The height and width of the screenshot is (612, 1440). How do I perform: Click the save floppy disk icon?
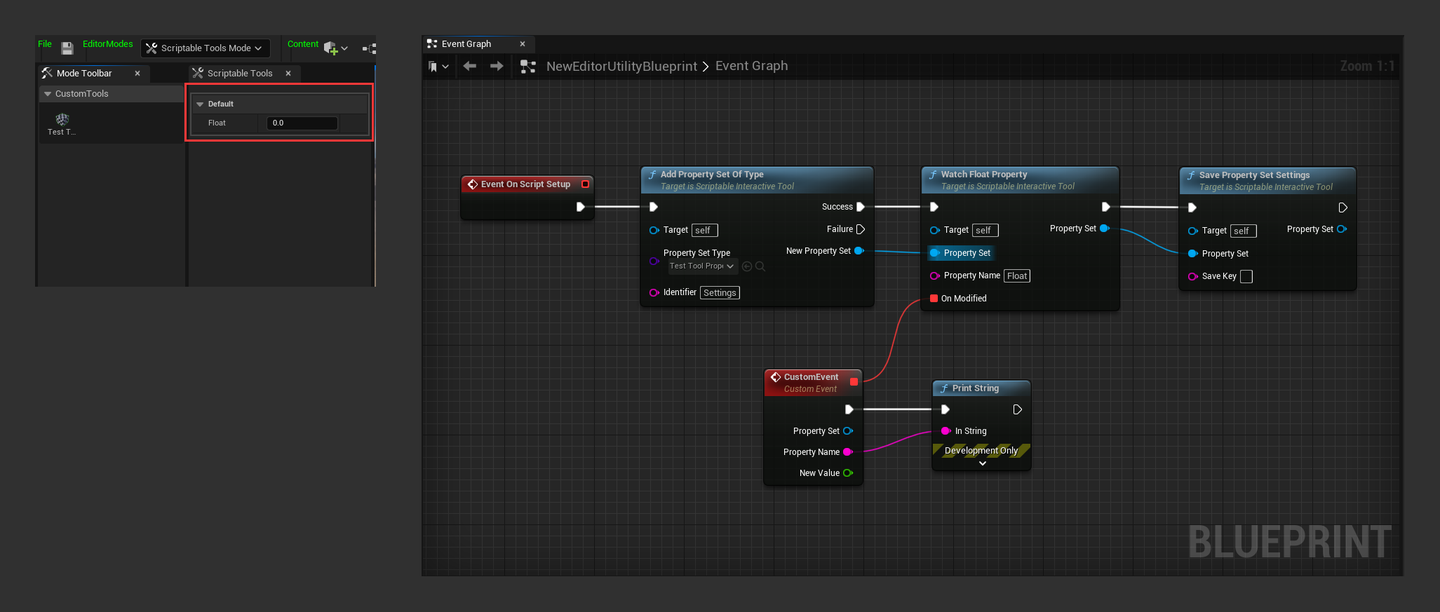coord(69,49)
